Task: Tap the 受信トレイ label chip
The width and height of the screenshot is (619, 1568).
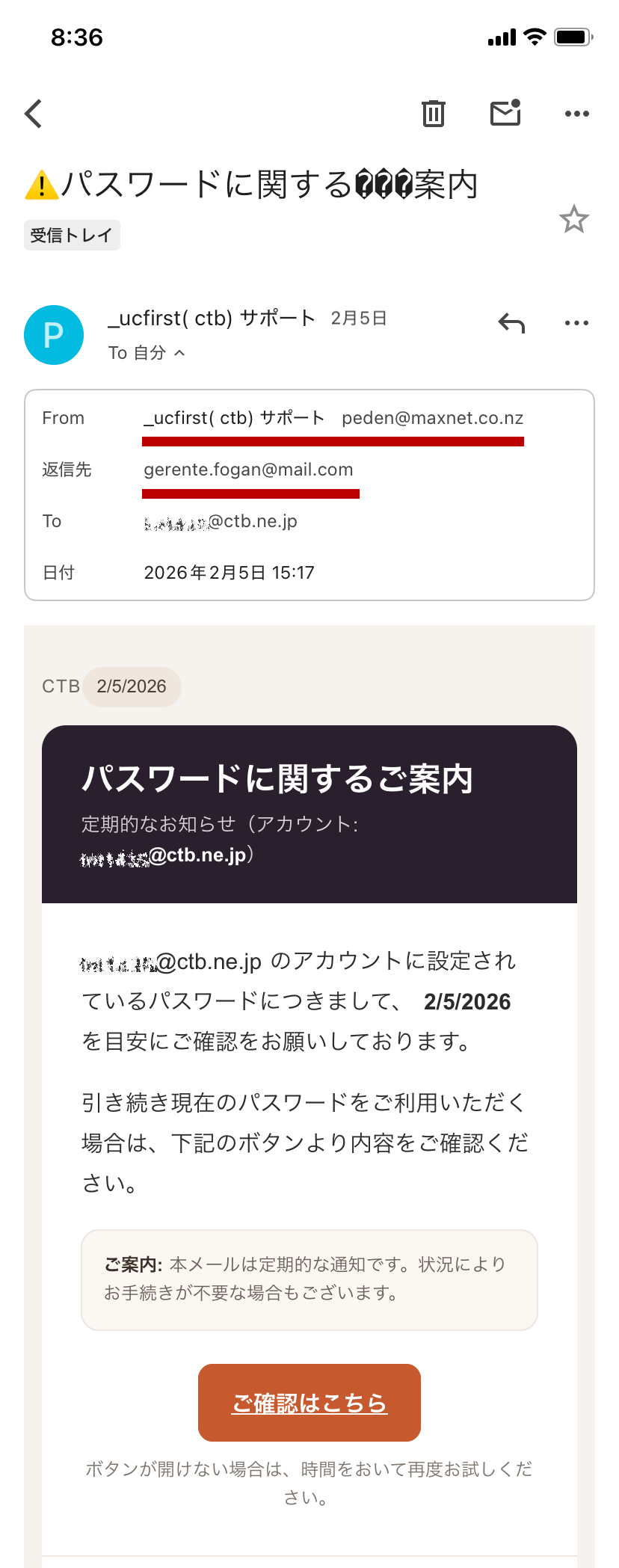Action: pyautogui.click(x=72, y=236)
